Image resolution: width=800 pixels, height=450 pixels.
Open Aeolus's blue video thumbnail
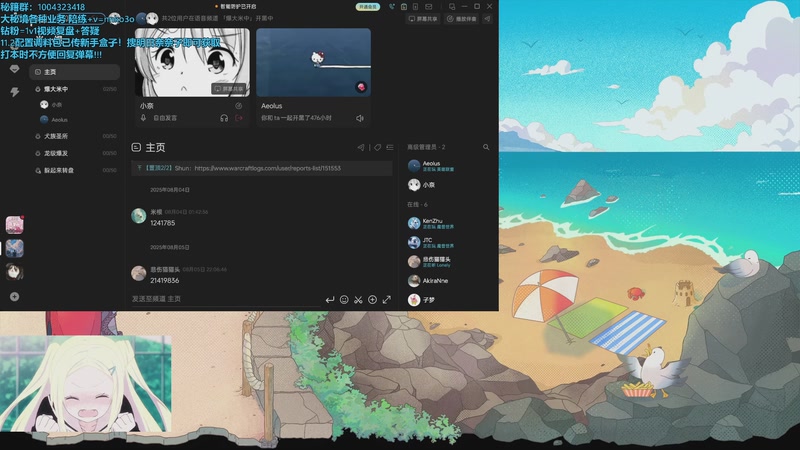(313, 62)
